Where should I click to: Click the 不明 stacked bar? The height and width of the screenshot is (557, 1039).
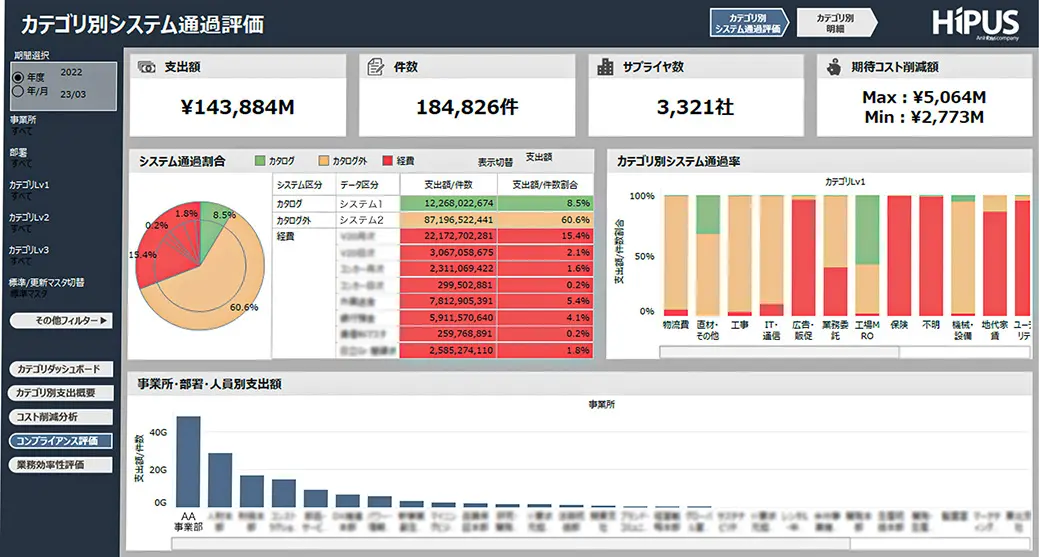pyautogui.click(x=931, y=255)
